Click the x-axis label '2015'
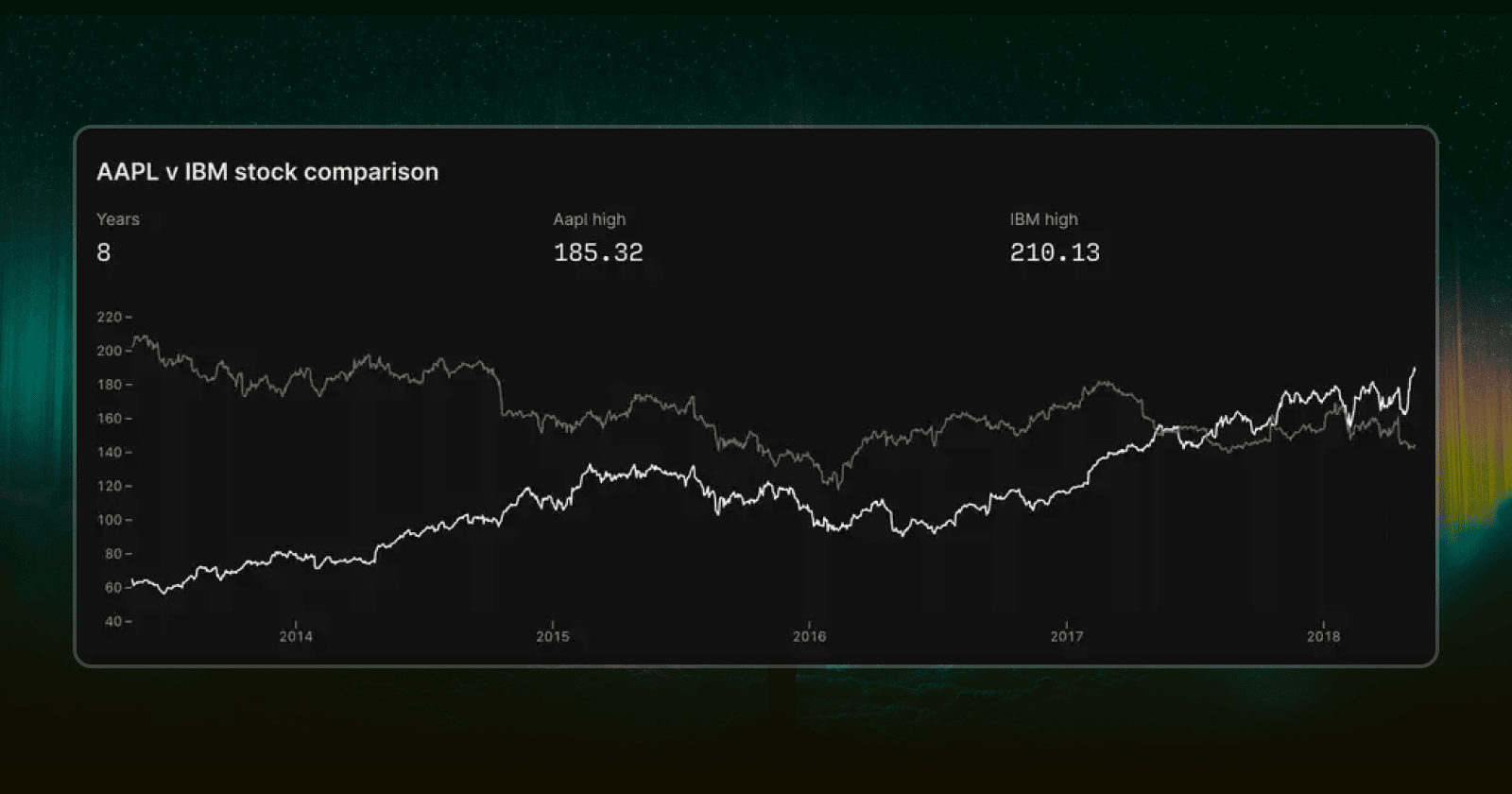This screenshot has height=794, width=1512. coord(553,636)
